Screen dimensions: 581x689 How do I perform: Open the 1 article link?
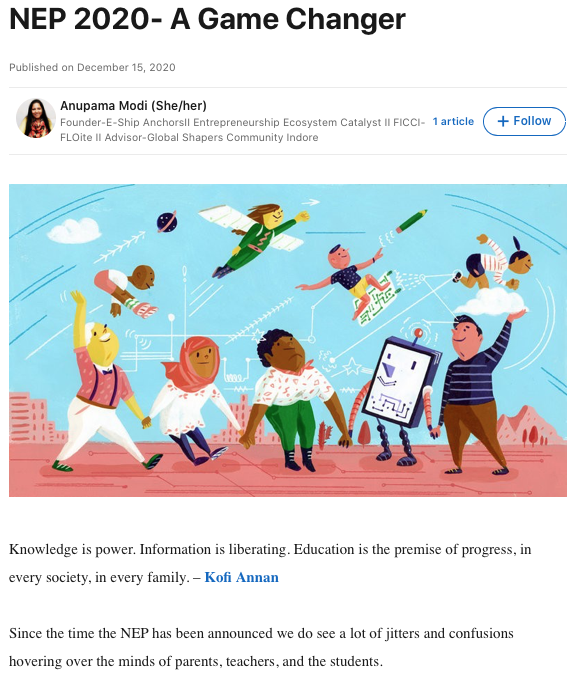click(453, 122)
